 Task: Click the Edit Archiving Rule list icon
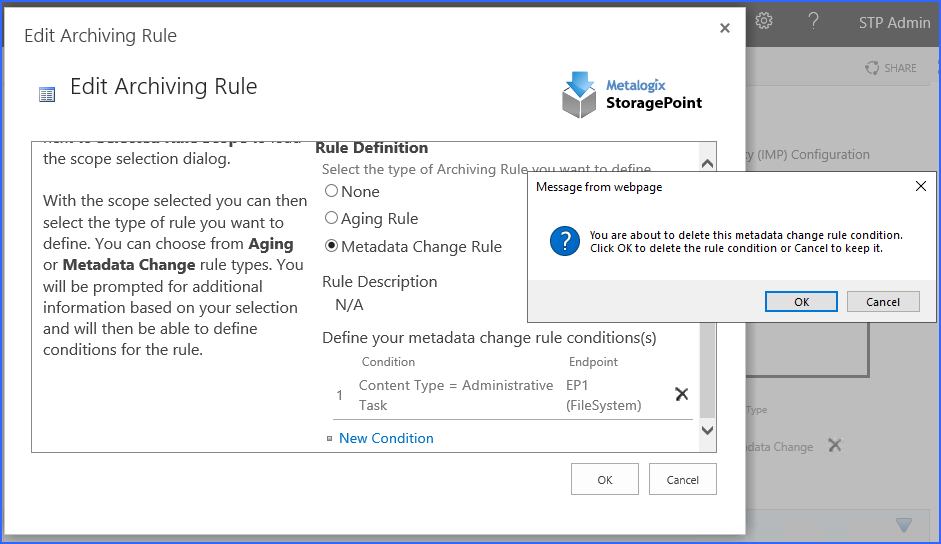pos(47,94)
